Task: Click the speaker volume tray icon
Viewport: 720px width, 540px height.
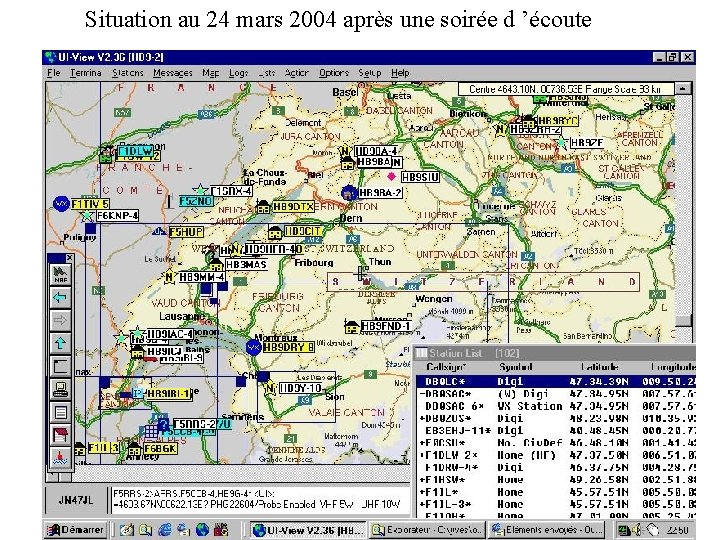Action: pos(636,529)
